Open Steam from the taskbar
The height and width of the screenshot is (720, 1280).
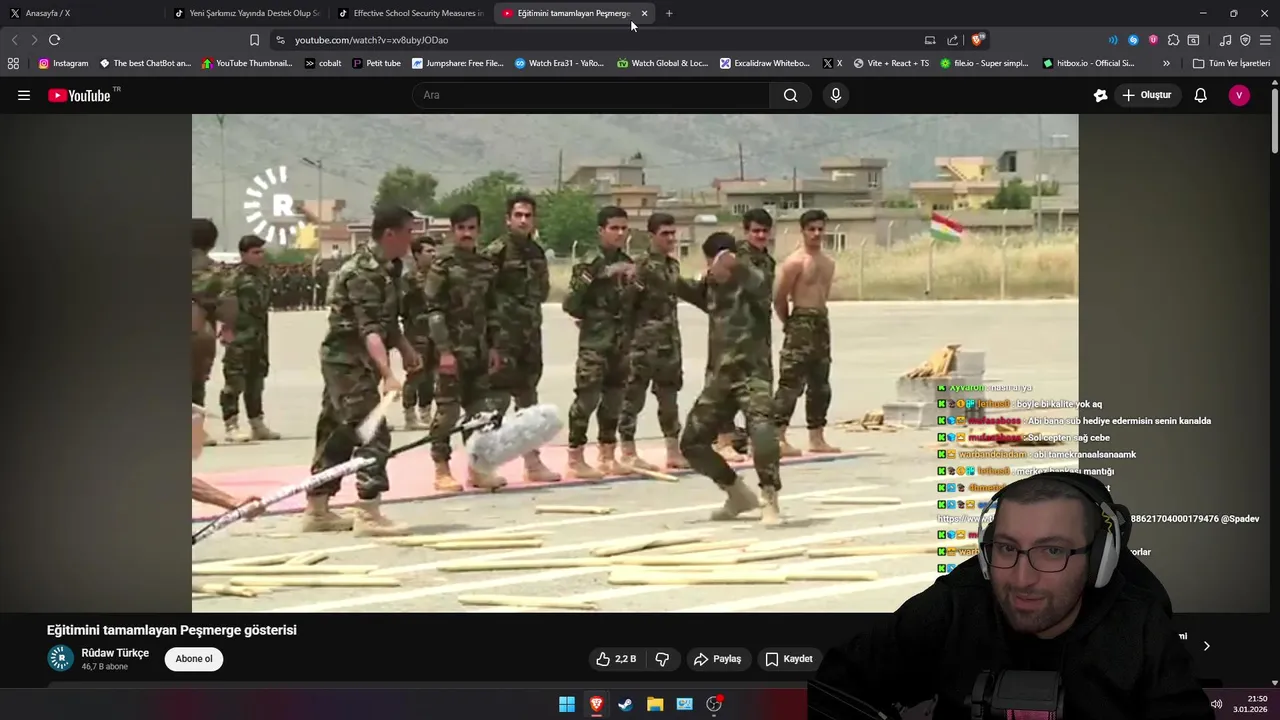[x=625, y=704]
